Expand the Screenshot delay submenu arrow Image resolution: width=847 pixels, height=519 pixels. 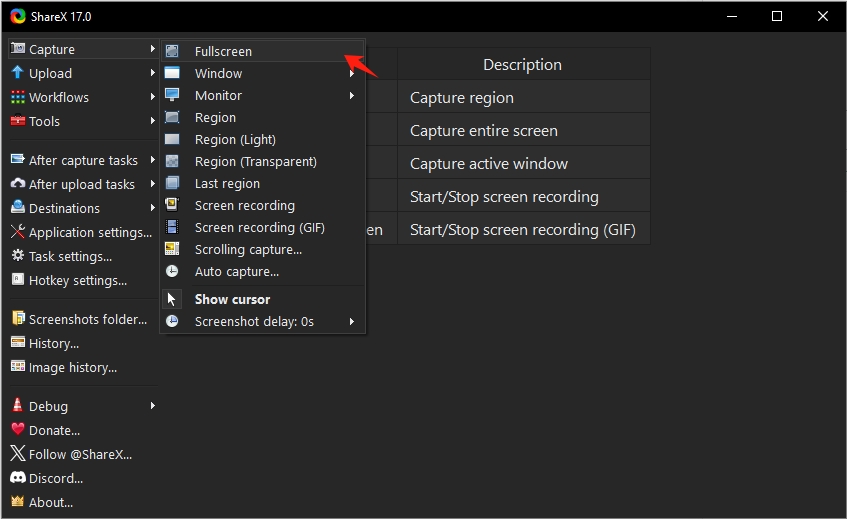pos(352,321)
